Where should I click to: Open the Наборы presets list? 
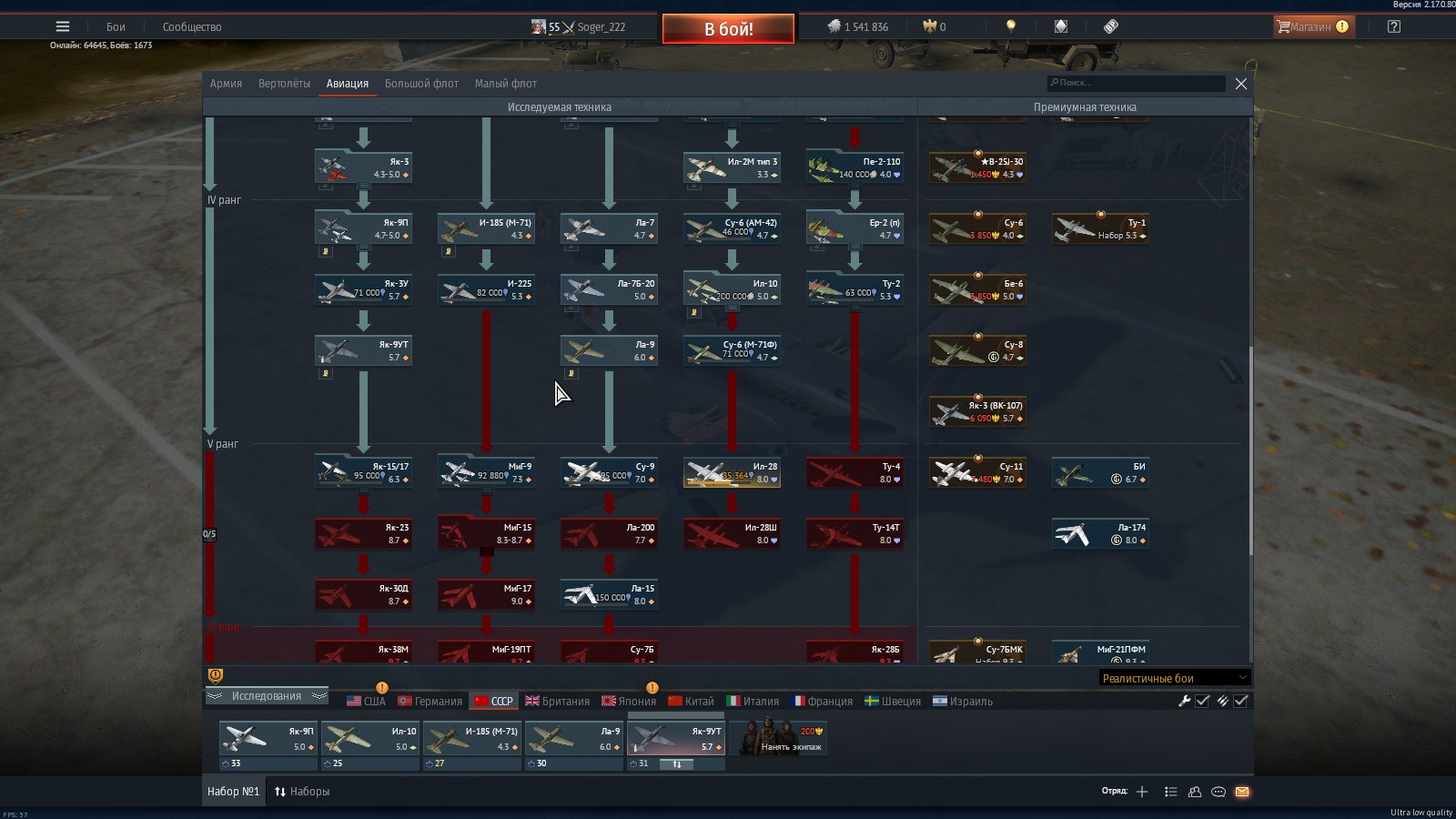pyautogui.click(x=302, y=792)
